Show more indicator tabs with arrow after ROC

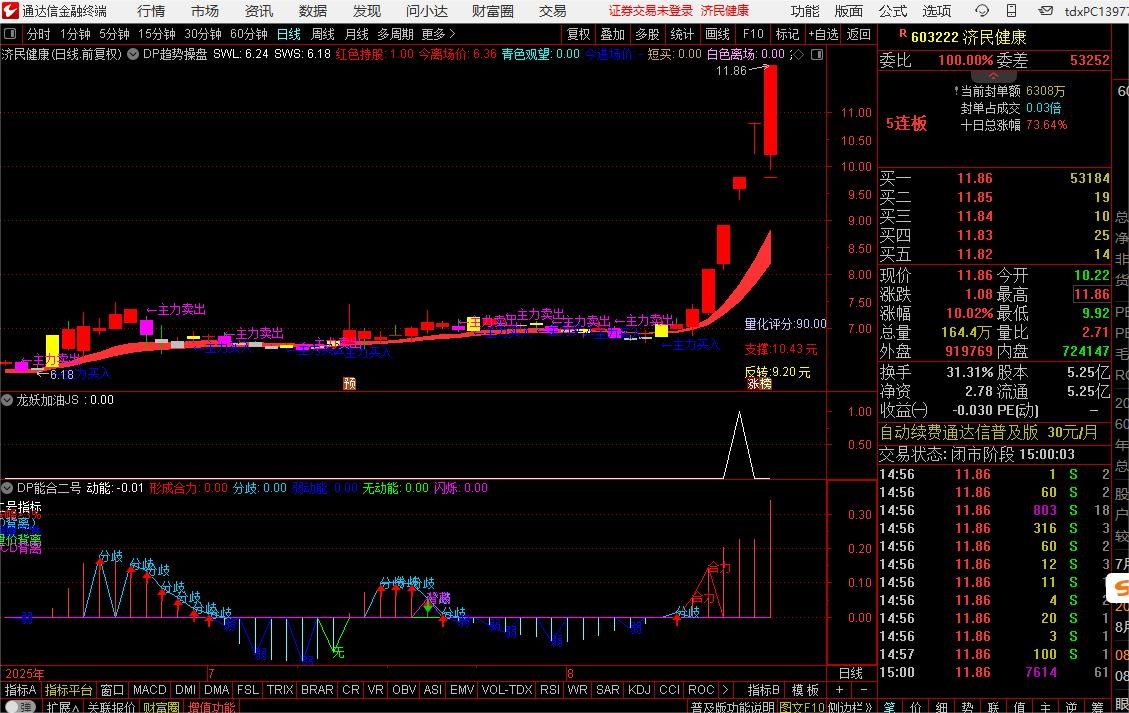724,690
